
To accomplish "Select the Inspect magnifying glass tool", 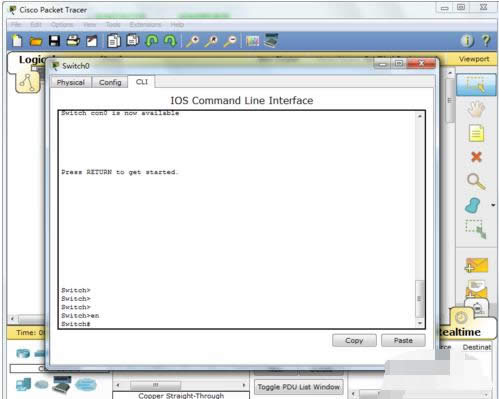I will click(x=476, y=182).
